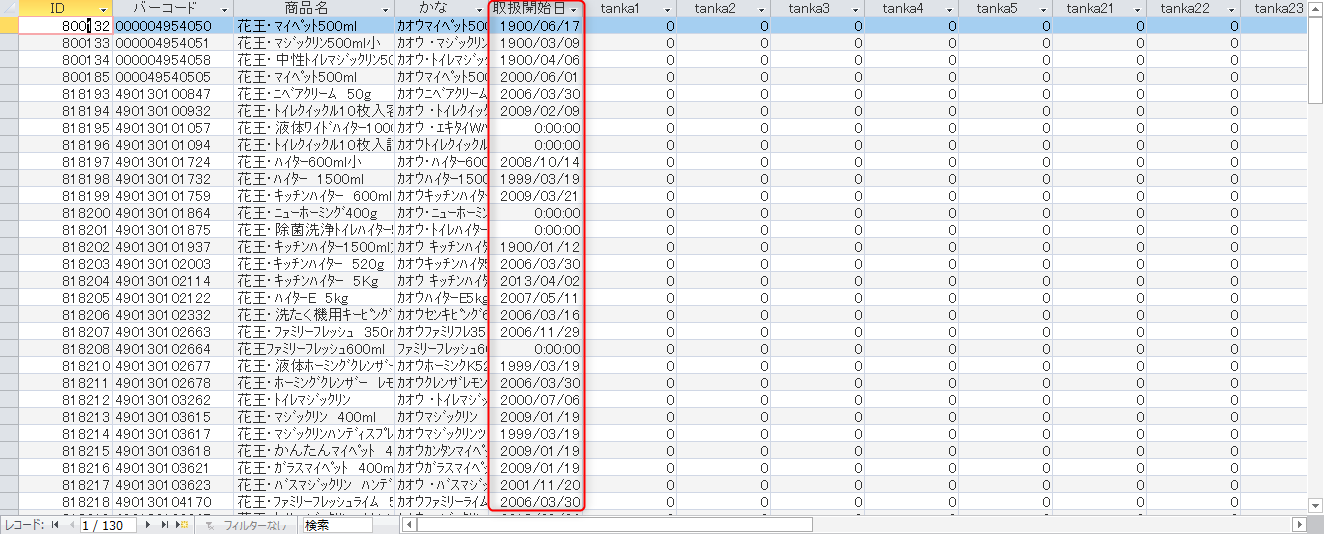Click ID cell 818200
Screen dimensions: 1324x534
coord(65,213)
